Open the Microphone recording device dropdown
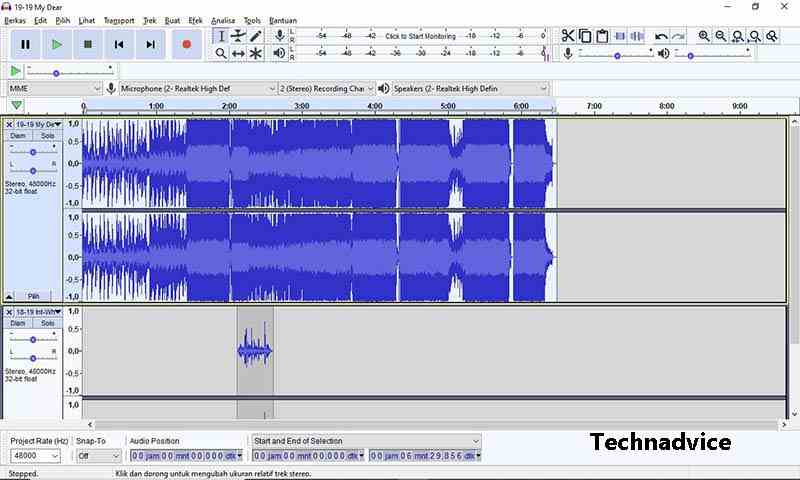Screen dimensions: 800x480 pos(198,88)
